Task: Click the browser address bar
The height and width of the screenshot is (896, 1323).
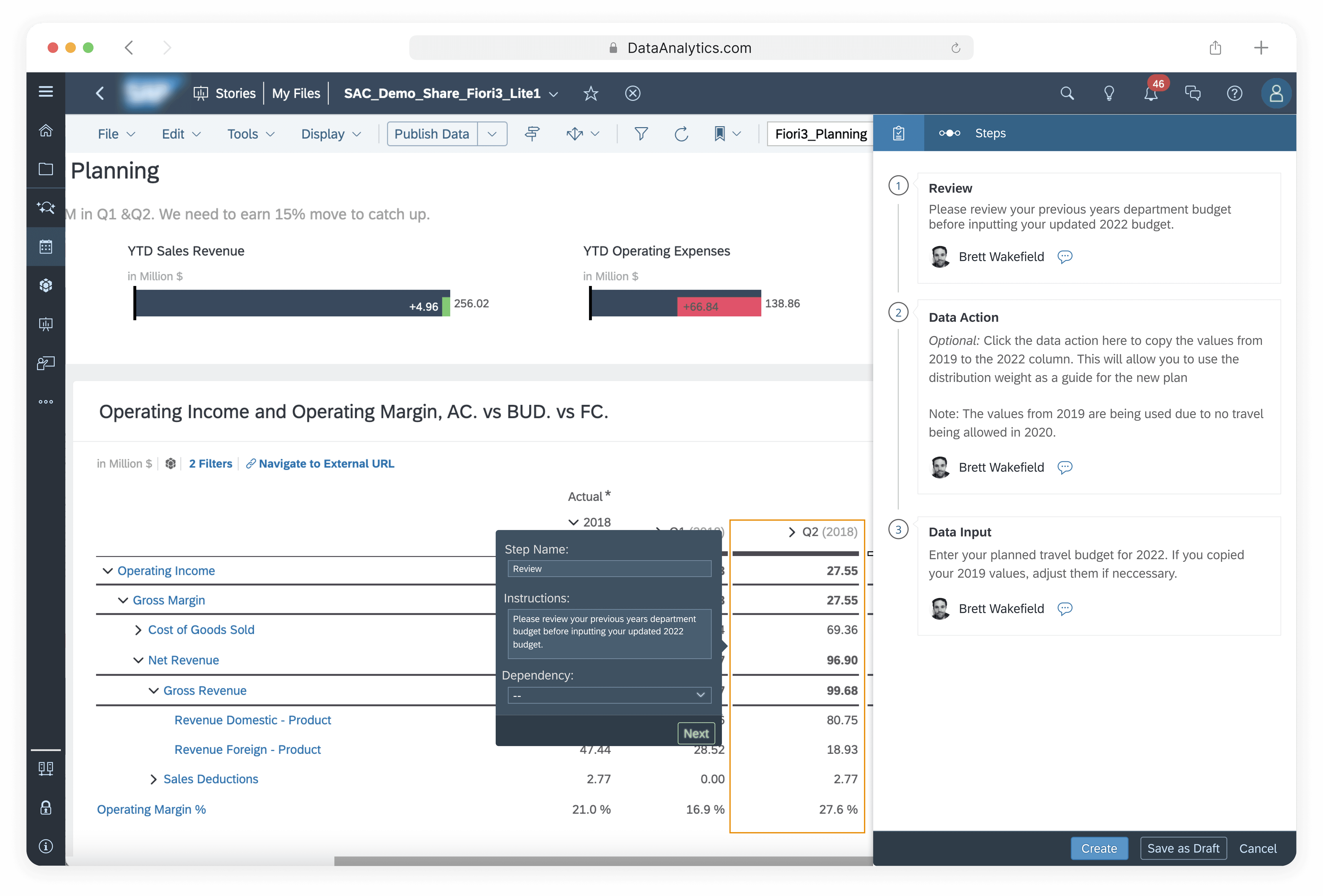Action: click(x=691, y=48)
